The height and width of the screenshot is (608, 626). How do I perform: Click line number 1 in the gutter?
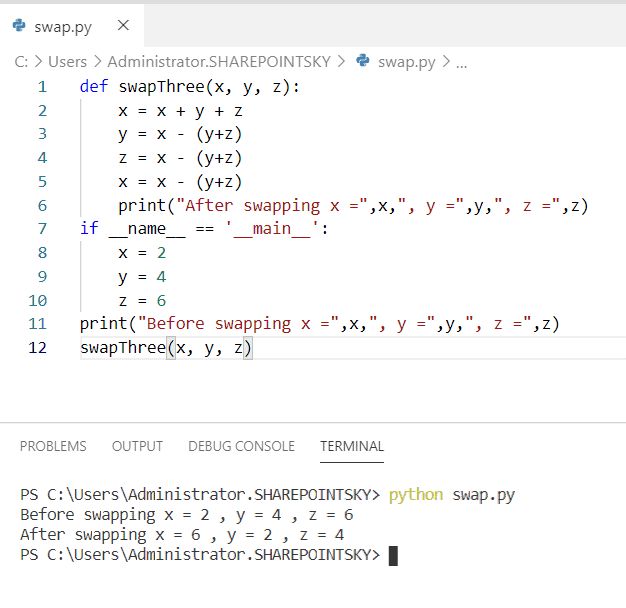coord(42,87)
